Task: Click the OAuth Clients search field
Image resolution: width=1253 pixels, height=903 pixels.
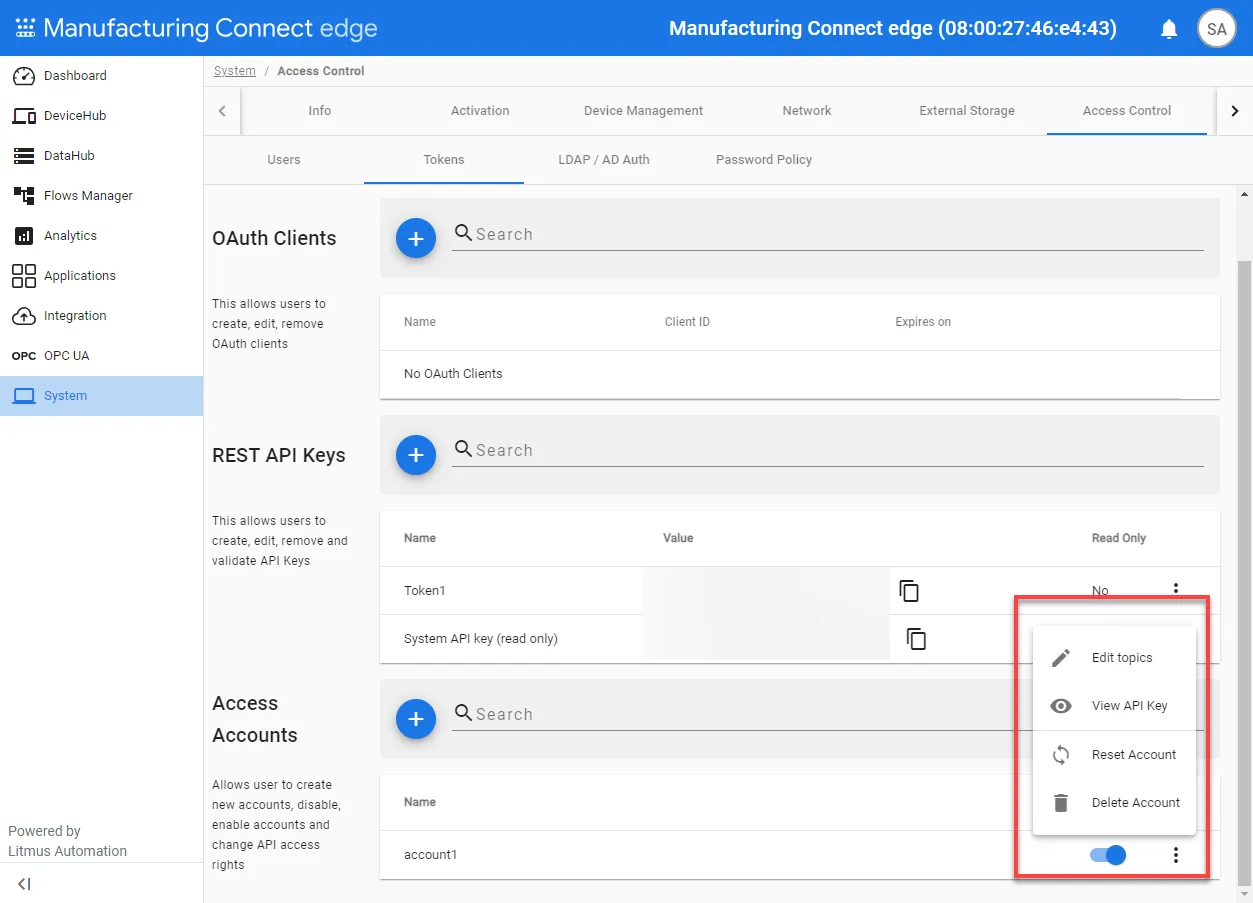Action: point(828,234)
